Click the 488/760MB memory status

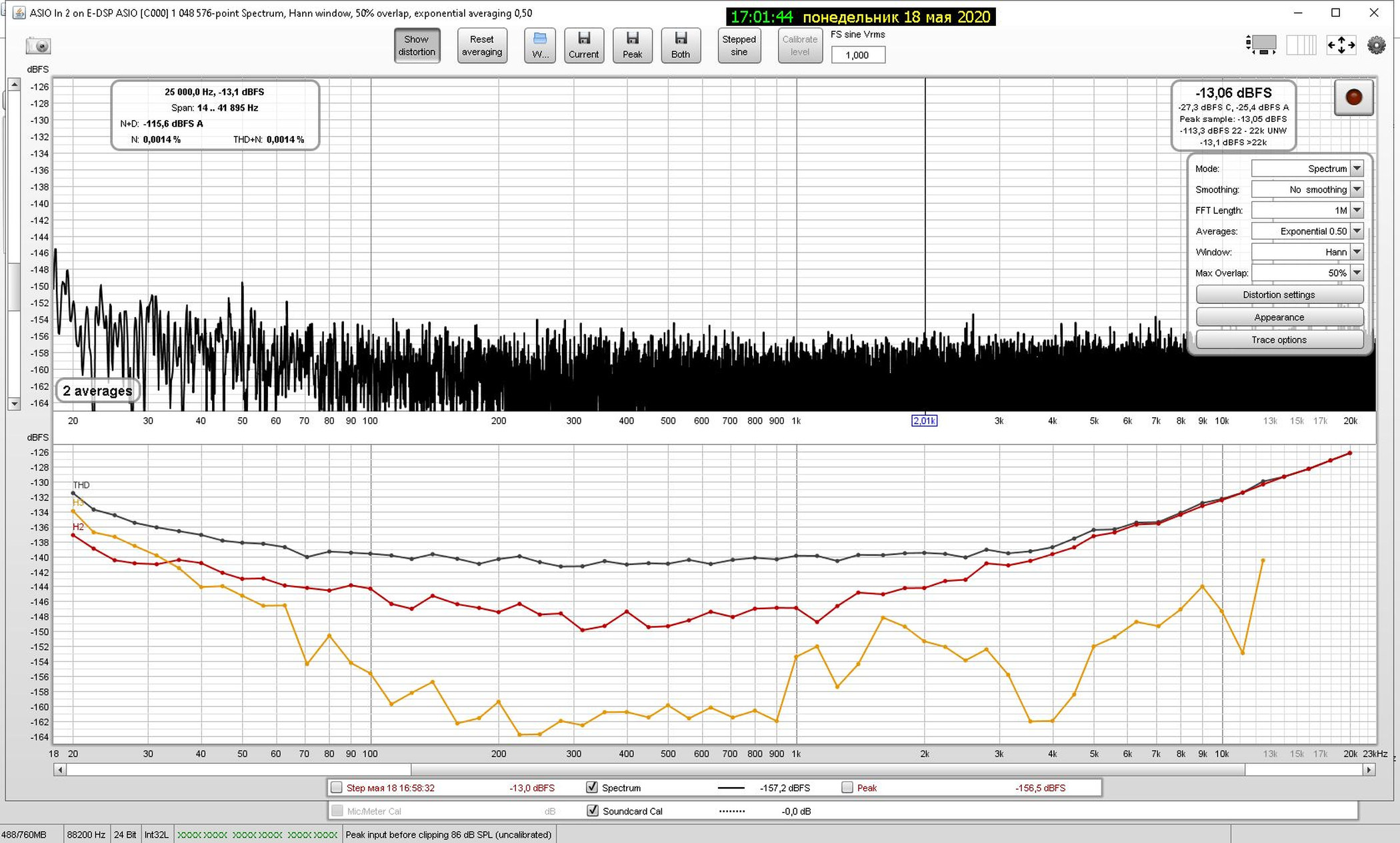(24, 834)
